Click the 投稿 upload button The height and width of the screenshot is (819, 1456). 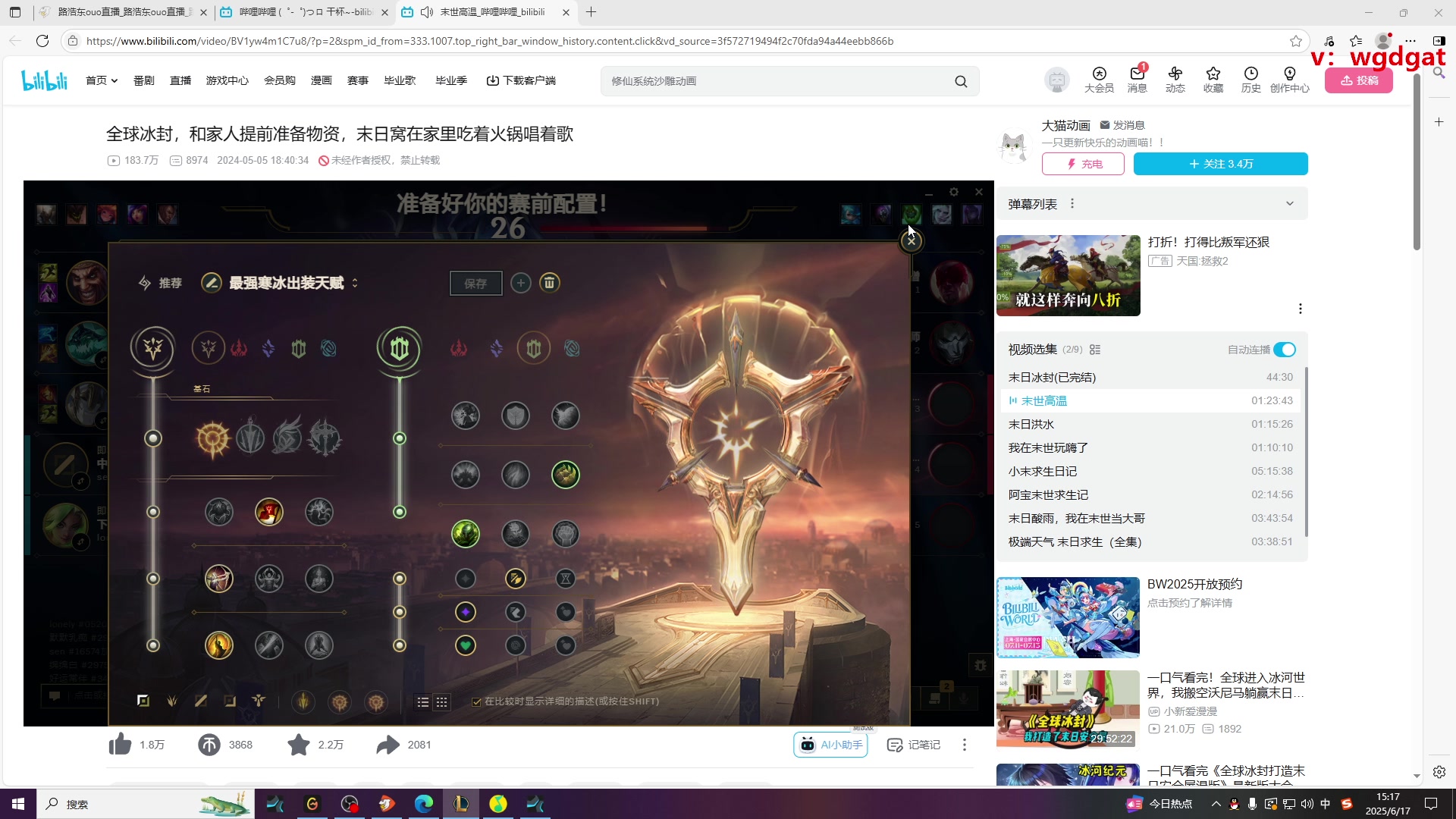coord(1358,80)
